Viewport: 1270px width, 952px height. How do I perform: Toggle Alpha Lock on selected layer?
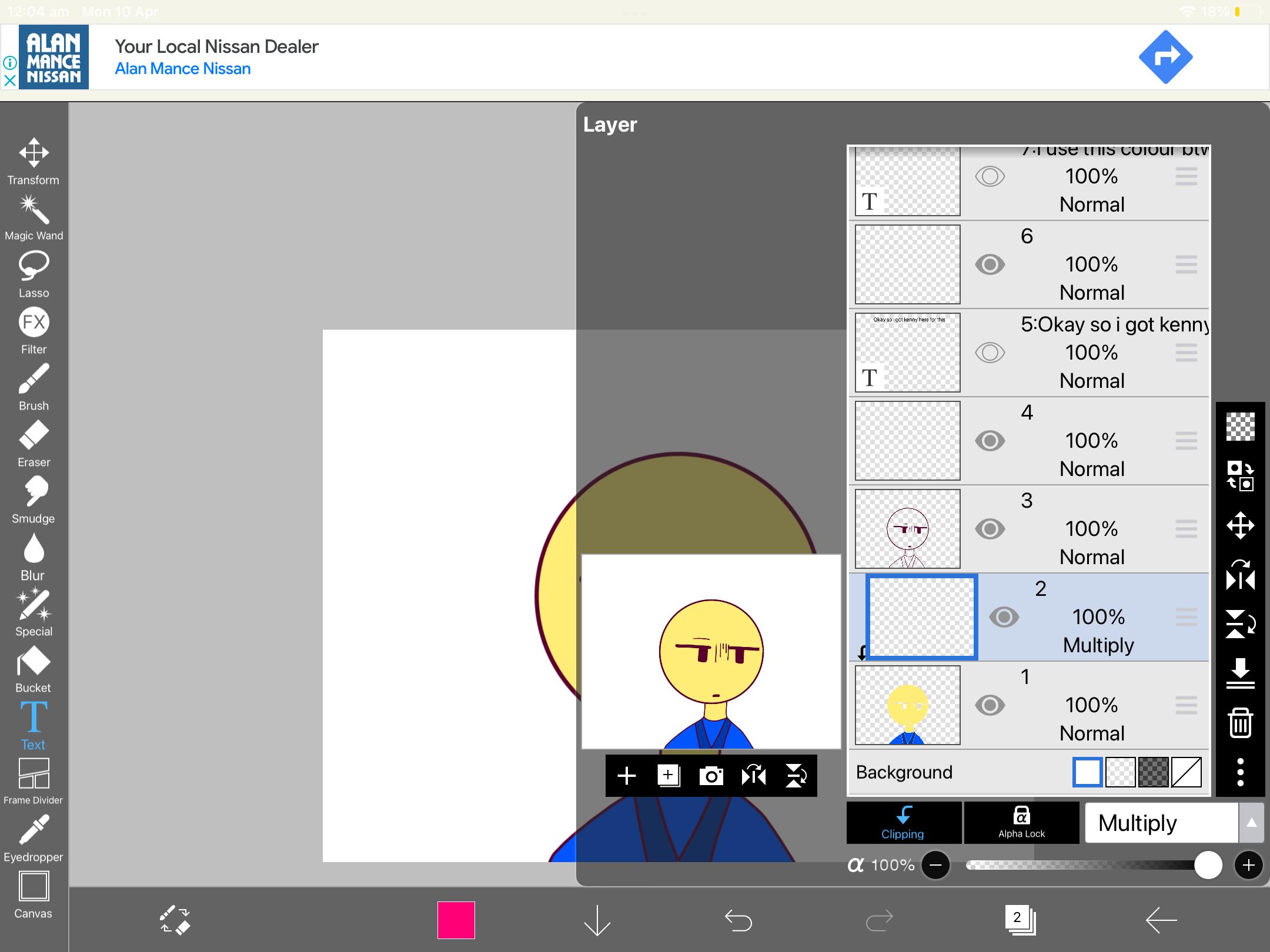click(1022, 823)
